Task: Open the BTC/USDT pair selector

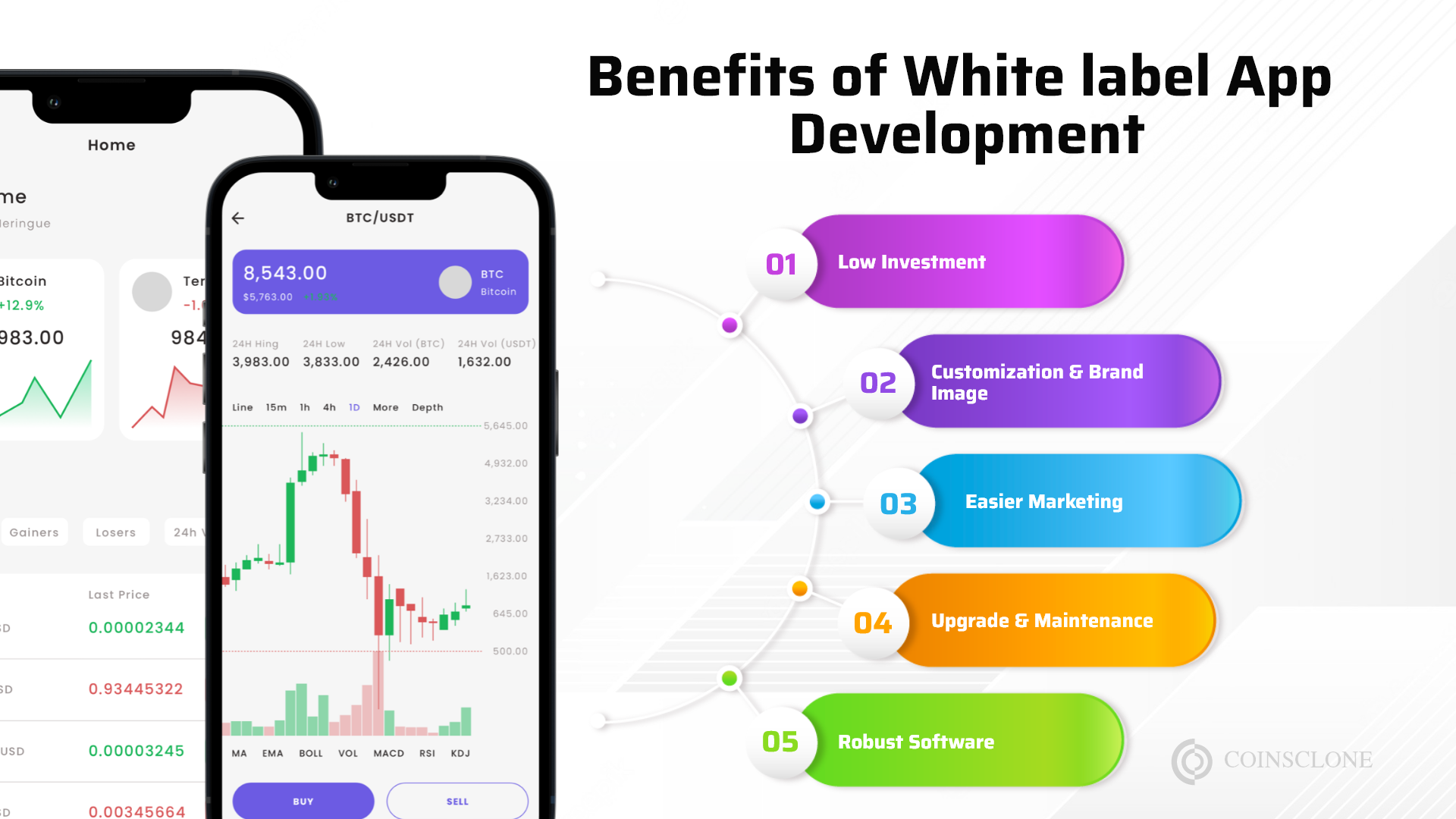Action: click(x=381, y=218)
